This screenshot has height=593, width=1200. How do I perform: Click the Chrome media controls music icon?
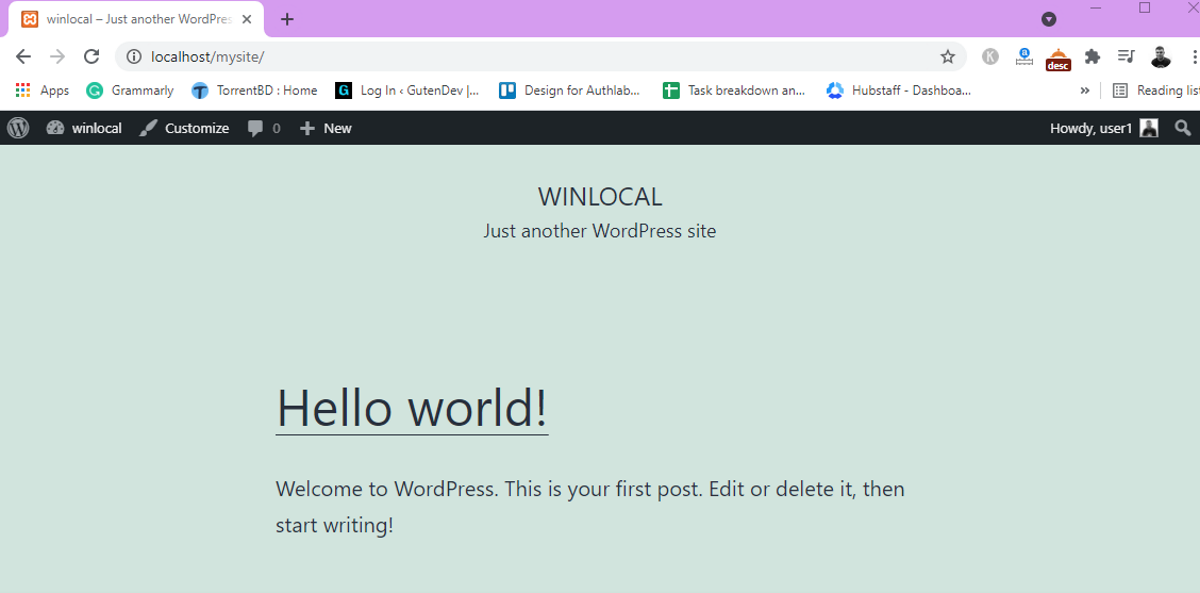tap(1126, 57)
